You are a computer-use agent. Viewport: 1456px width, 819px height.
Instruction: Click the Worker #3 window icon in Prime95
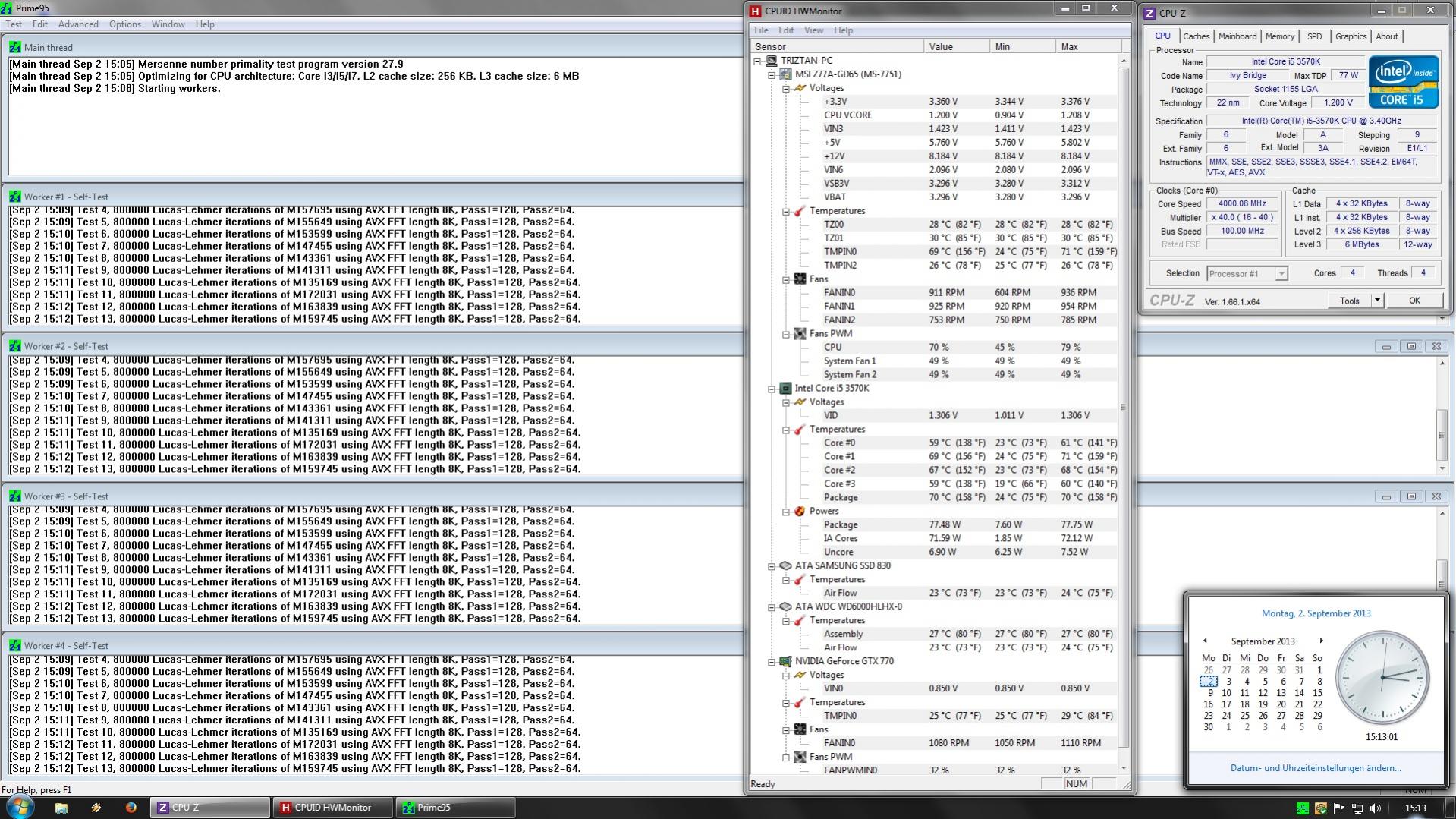pyautogui.click(x=15, y=496)
